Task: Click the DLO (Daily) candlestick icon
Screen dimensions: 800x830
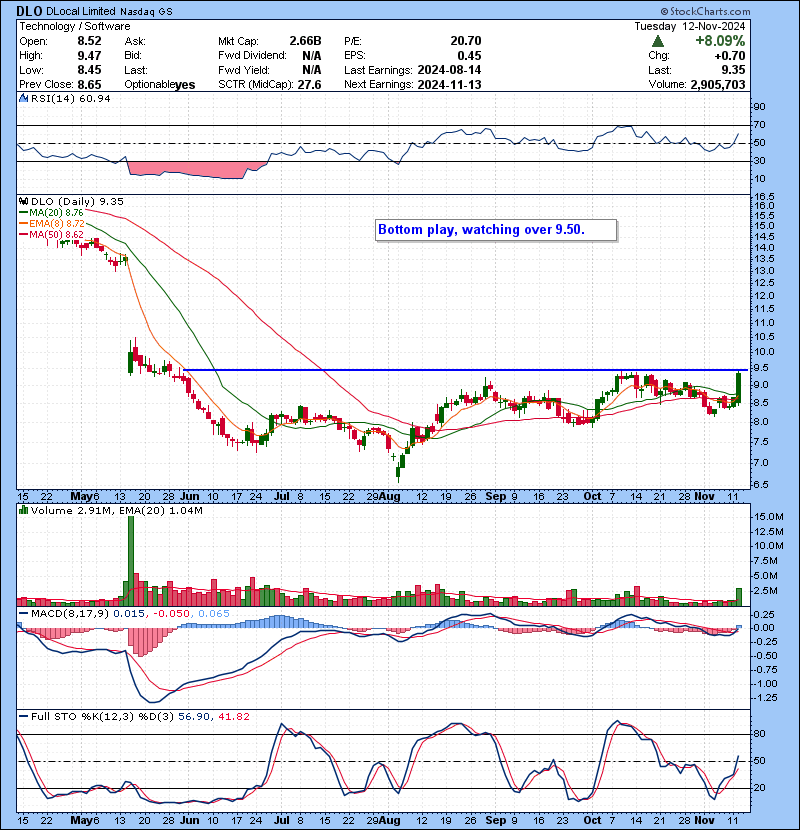Action: [23, 201]
